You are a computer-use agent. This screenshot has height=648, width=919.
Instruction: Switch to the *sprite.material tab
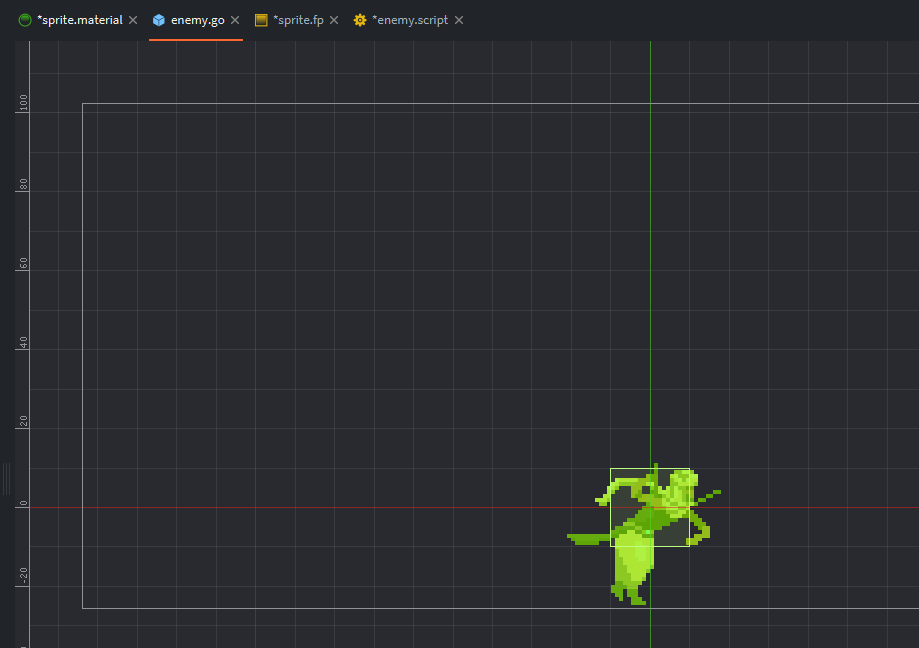[x=79, y=20]
